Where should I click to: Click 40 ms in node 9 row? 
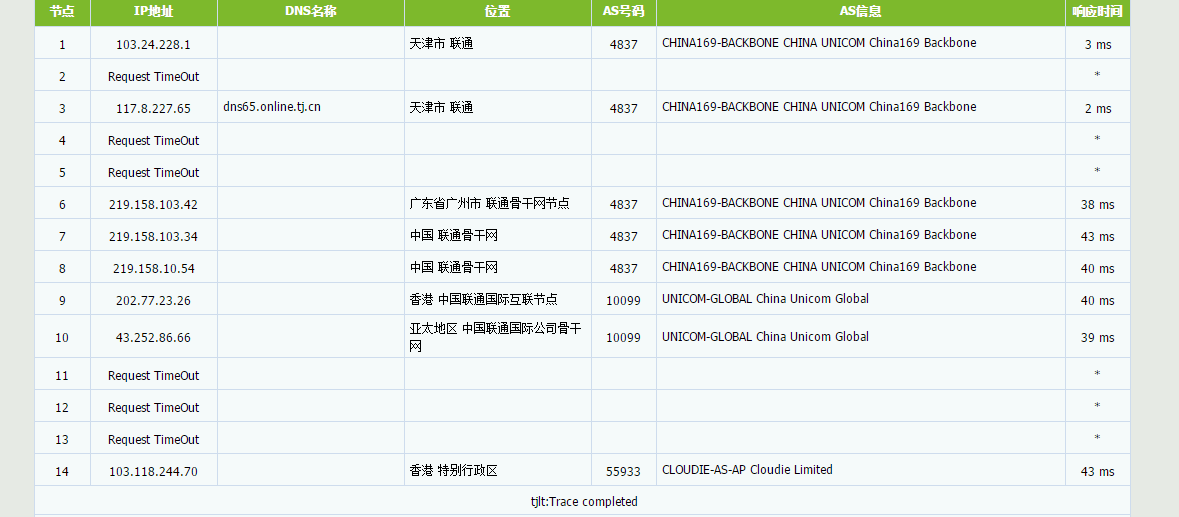coord(1098,300)
